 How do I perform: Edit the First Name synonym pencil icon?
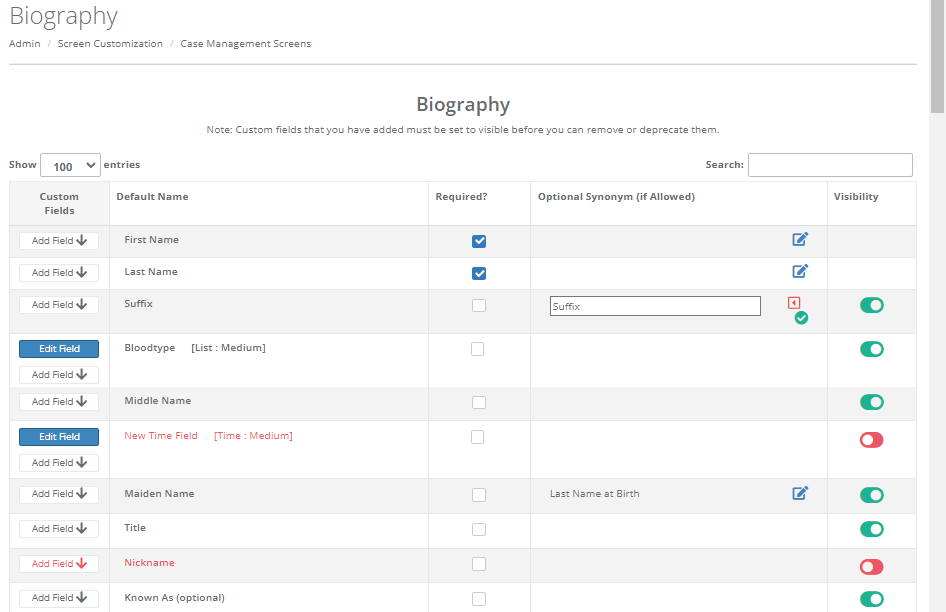click(x=799, y=239)
